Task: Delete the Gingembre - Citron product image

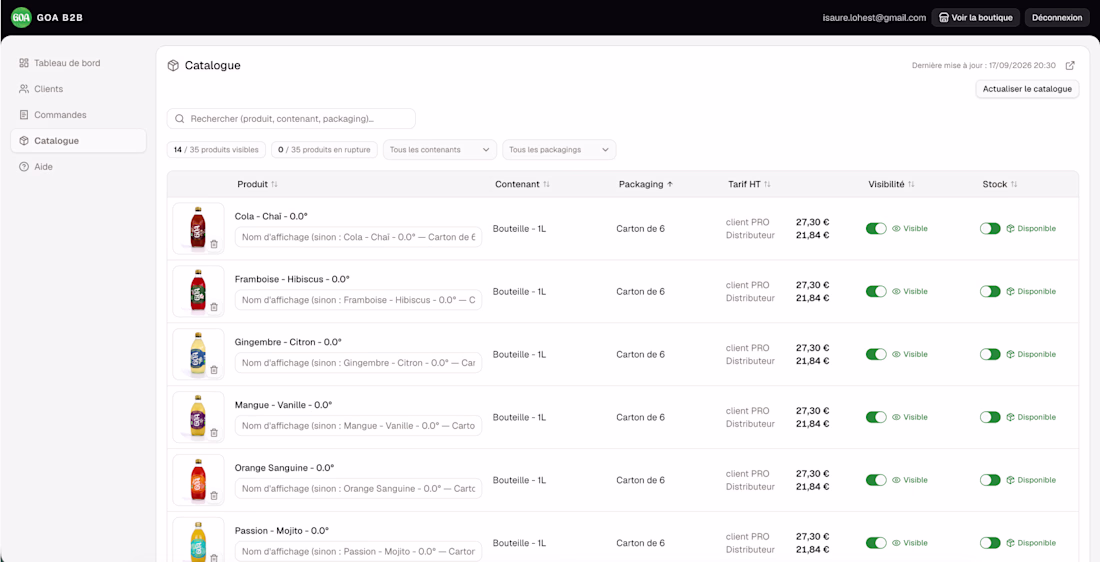Action: [x=214, y=370]
